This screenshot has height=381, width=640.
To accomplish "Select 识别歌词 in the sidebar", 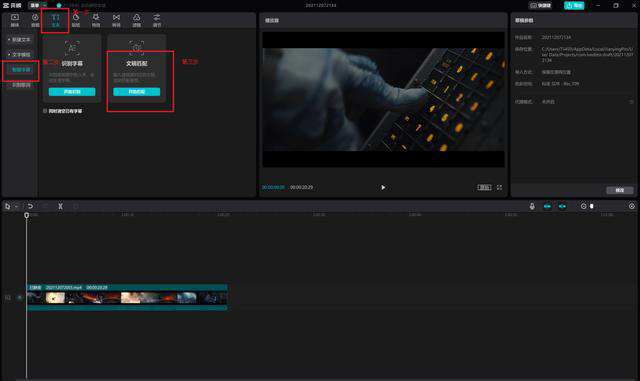I will 21,85.
